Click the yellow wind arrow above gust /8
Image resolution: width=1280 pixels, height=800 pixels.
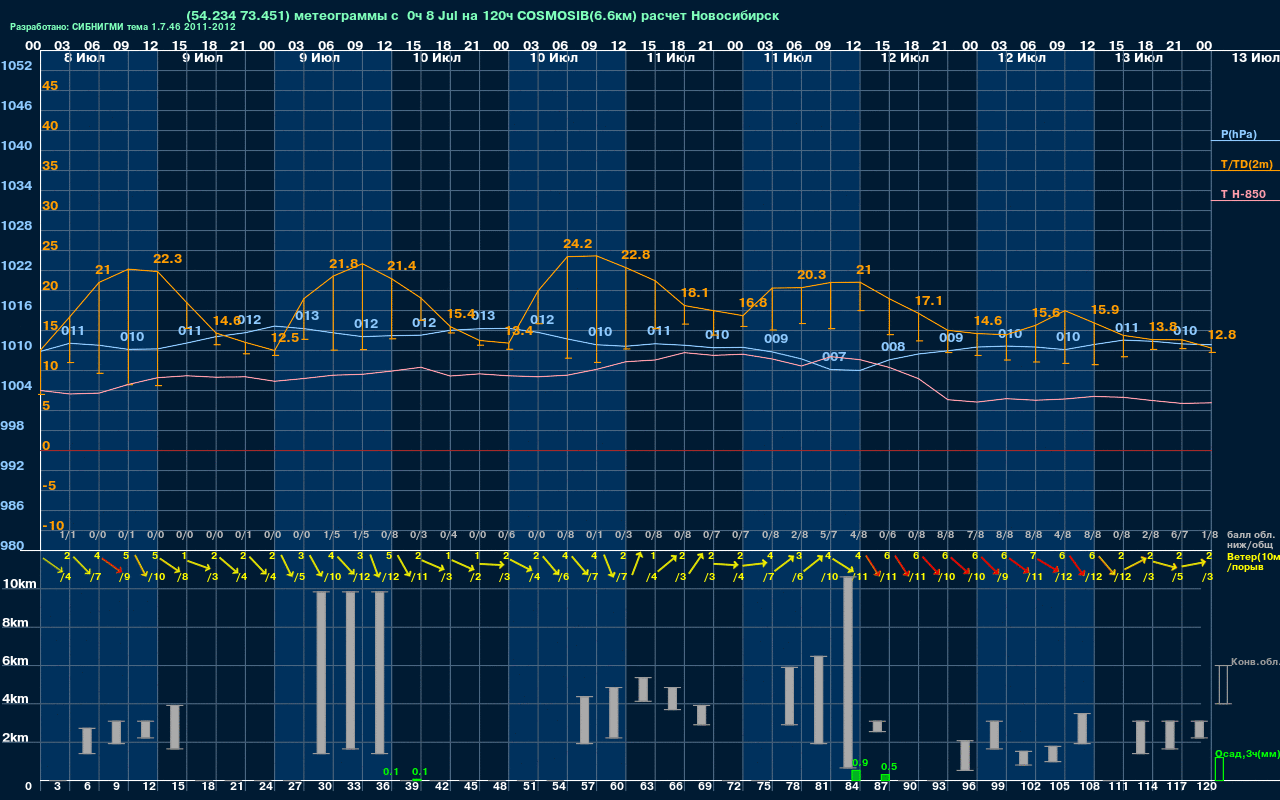(x=169, y=565)
